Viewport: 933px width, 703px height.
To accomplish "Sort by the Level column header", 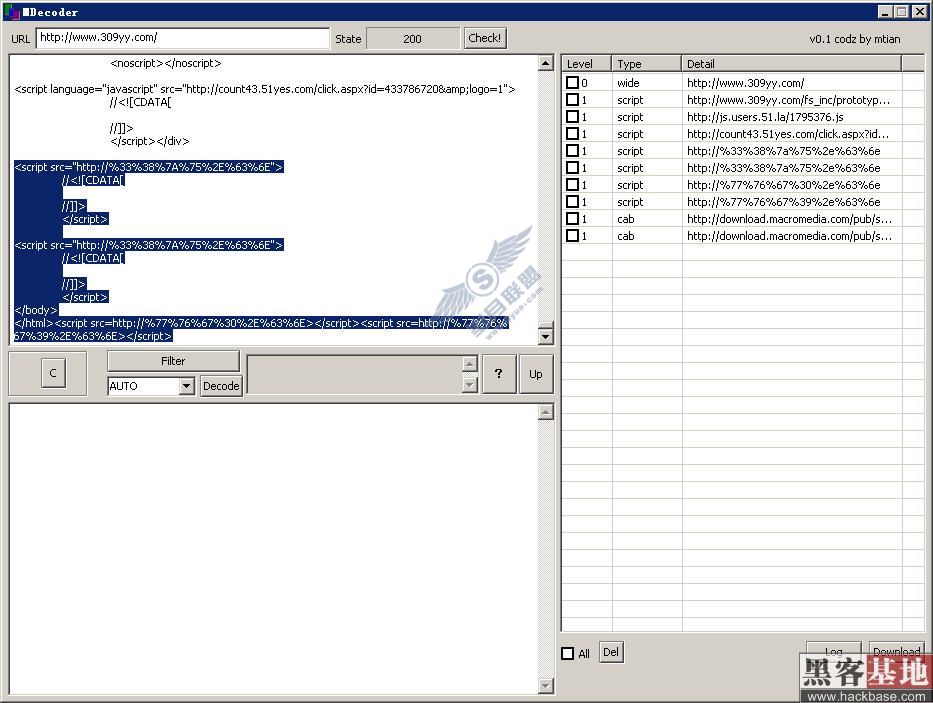I will click(x=587, y=64).
